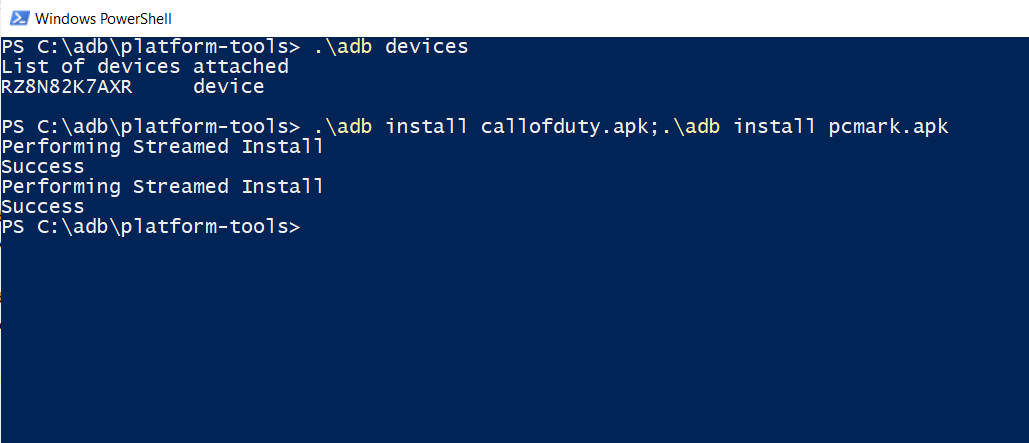The image size is (1029, 443).
Task: Click the second "Performing Streamed Install" line
Action: click(x=162, y=187)
